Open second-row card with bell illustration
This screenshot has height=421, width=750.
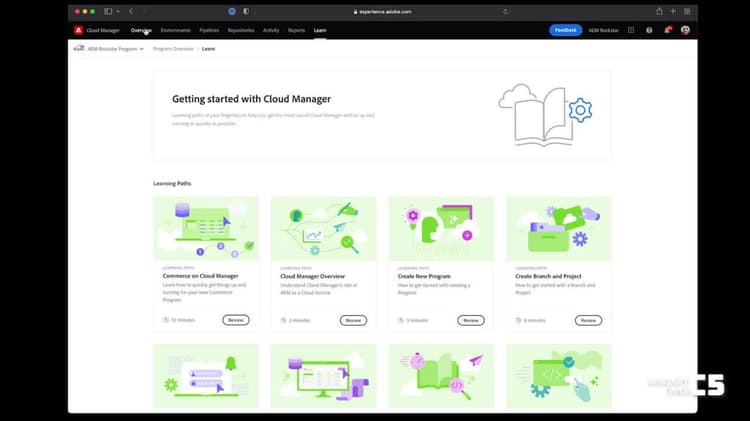206,377
